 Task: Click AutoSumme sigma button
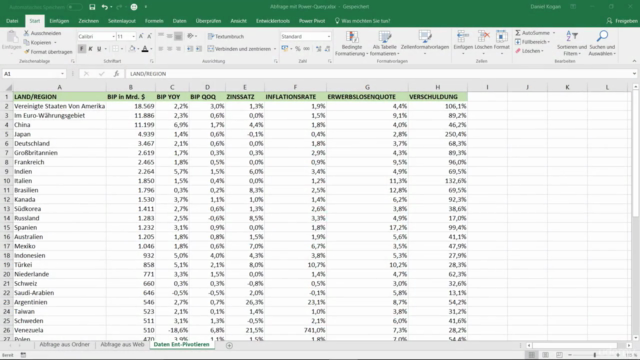pos(533,33)
